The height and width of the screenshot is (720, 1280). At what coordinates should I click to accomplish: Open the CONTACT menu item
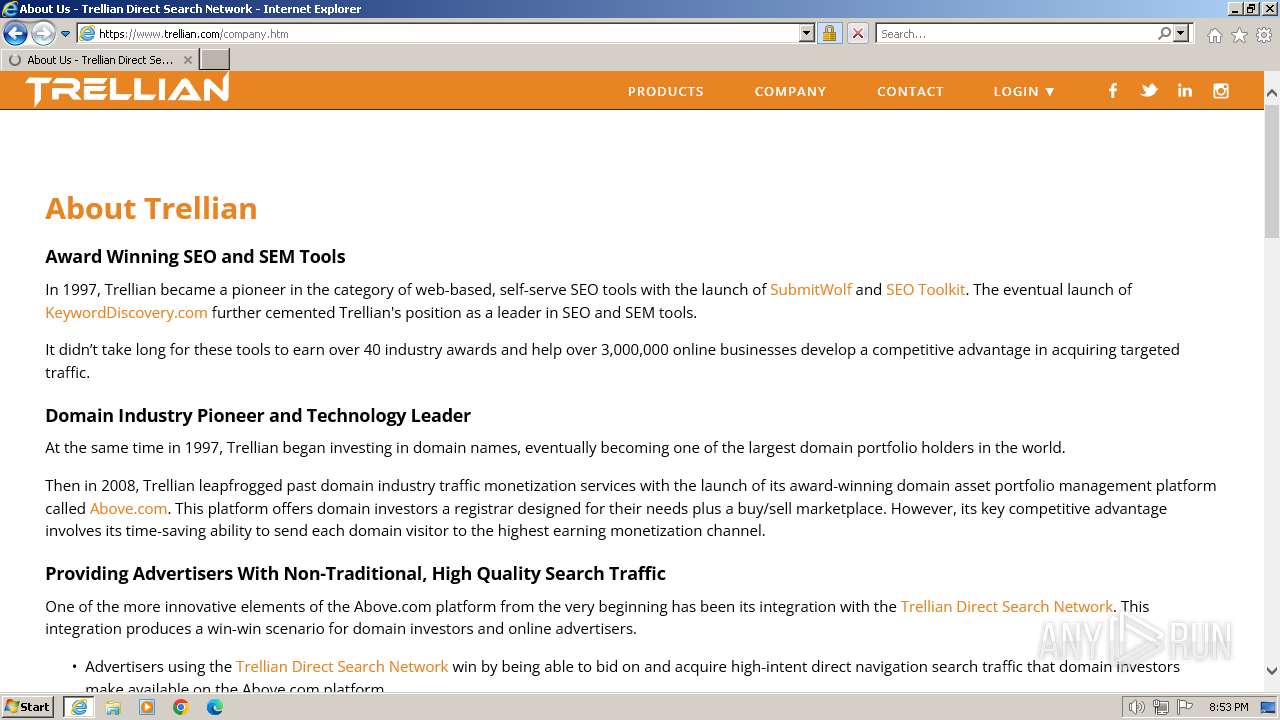(x=910, y=91)
